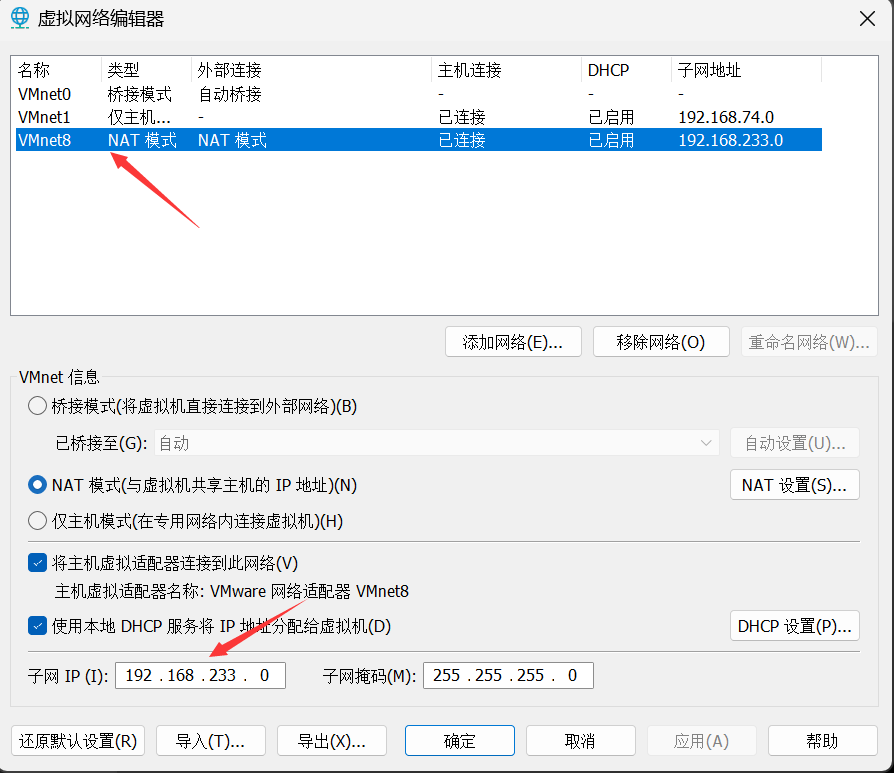Select the VMnet0 bridged network row
This screenshot has width=894, height=773.
click(45, 94)
